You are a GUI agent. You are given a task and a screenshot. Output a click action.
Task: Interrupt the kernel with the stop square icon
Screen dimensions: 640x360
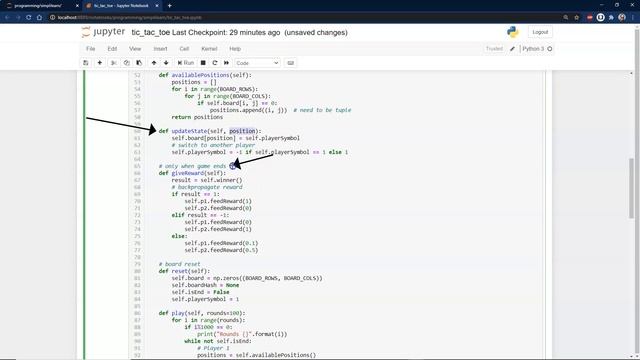[x=203, y=63]
